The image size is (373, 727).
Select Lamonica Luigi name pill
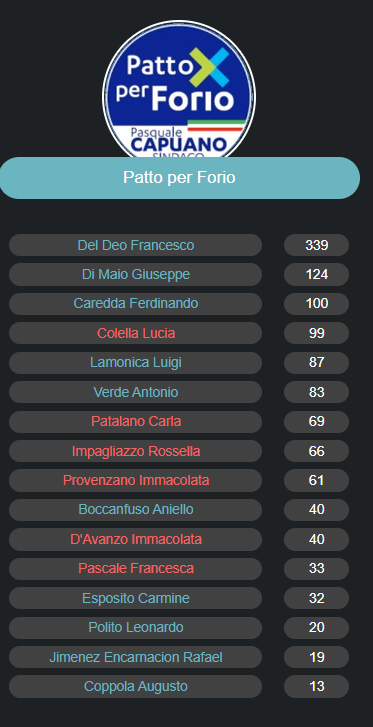click(135, 363)
